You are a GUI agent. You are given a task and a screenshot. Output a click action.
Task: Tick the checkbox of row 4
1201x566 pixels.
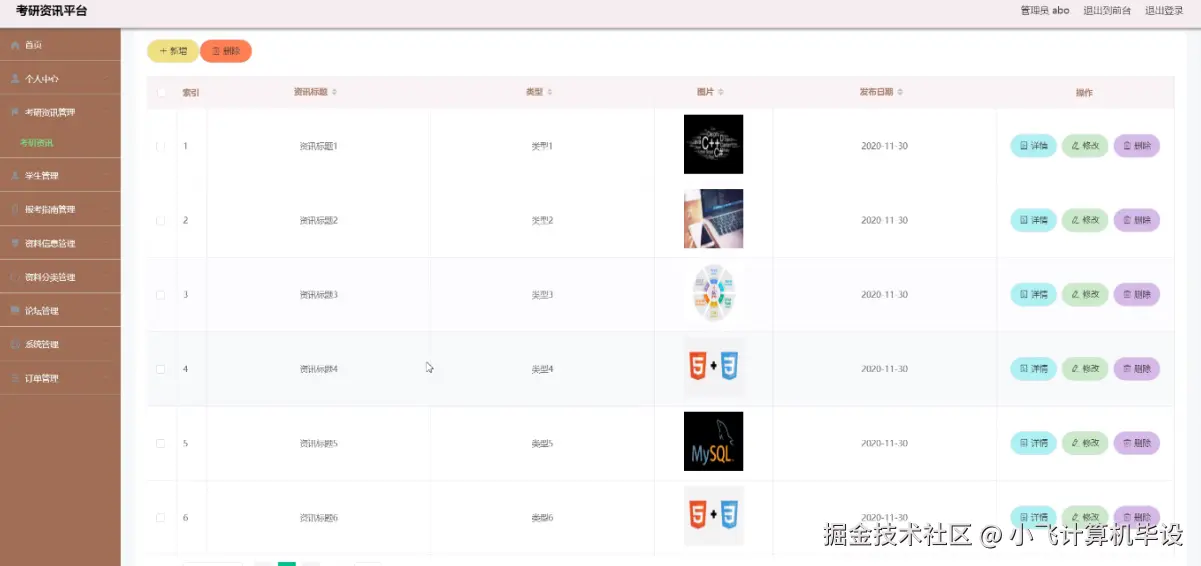click(160, 369)
